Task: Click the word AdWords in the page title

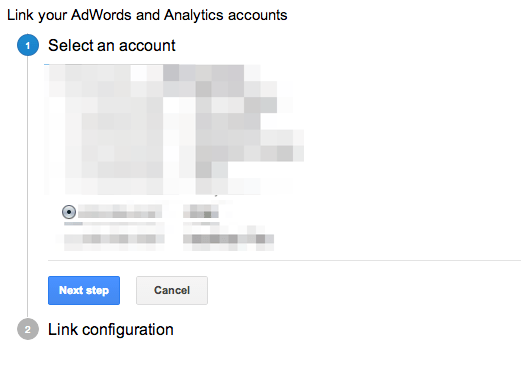Action: point(101,15)
